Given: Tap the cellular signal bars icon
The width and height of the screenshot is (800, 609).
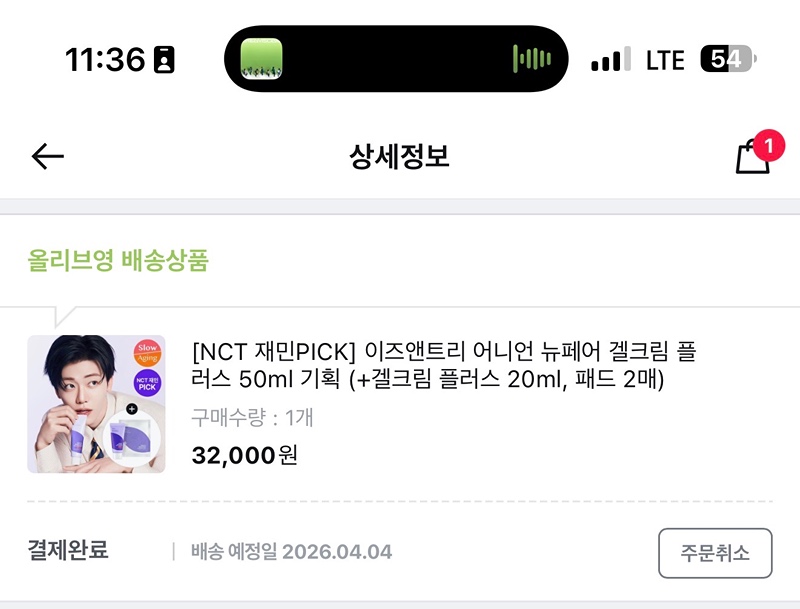Looking at the screenshot, I should coord(611,60).
